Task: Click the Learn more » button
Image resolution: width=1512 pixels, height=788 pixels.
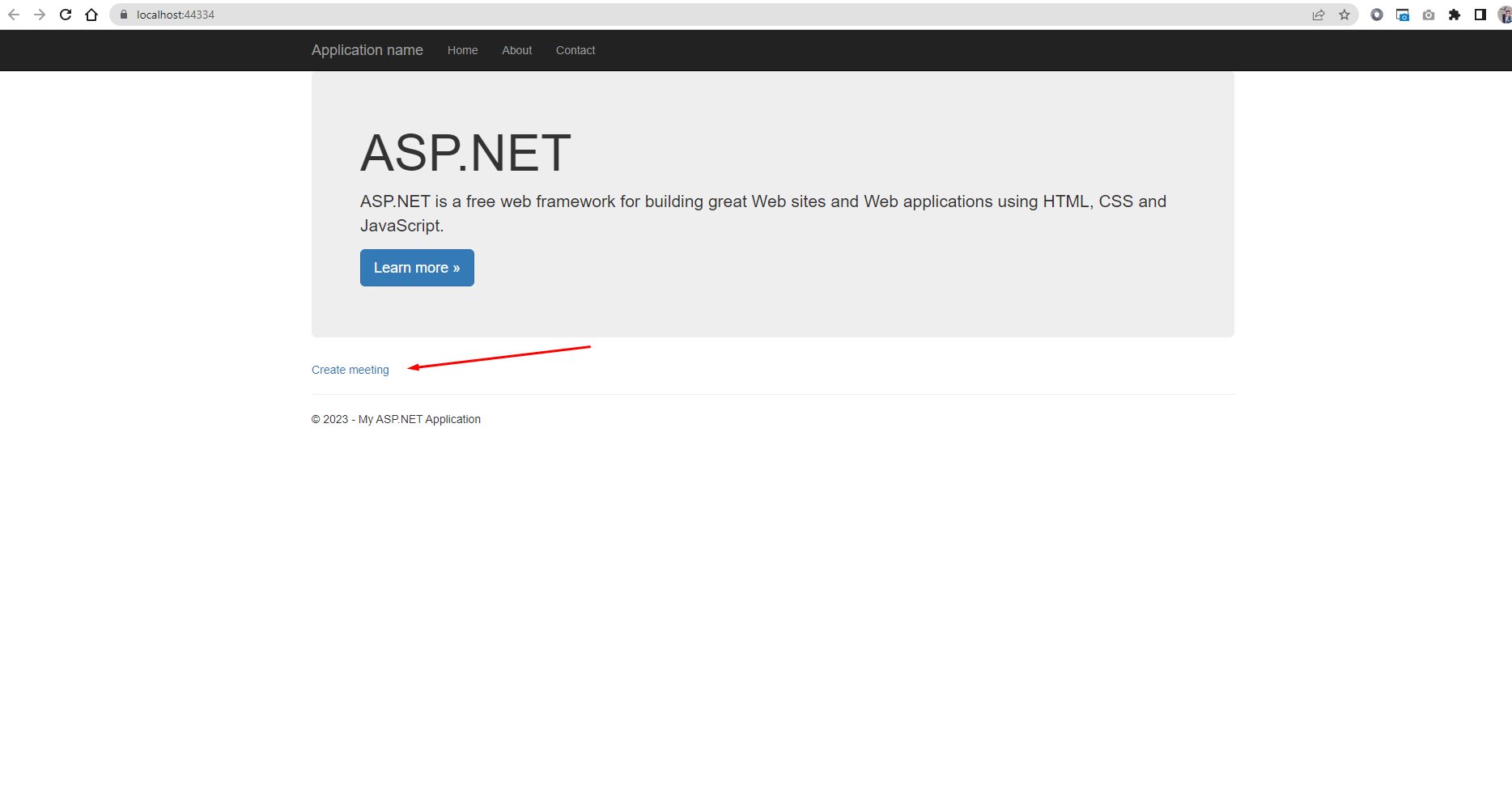Action: (417, 268)
